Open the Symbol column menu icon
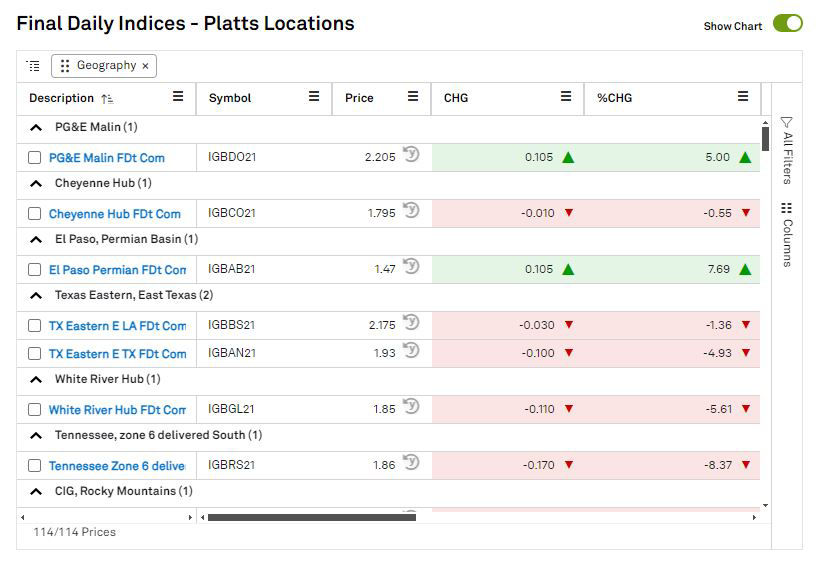This screenshot has width=819, height=564. point(314,97)
